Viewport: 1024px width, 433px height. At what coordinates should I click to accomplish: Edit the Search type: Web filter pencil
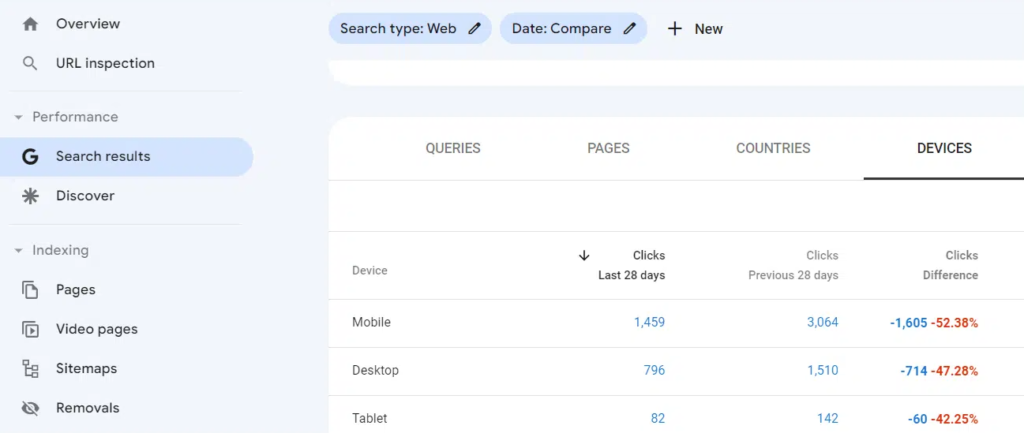click(474, 29)
